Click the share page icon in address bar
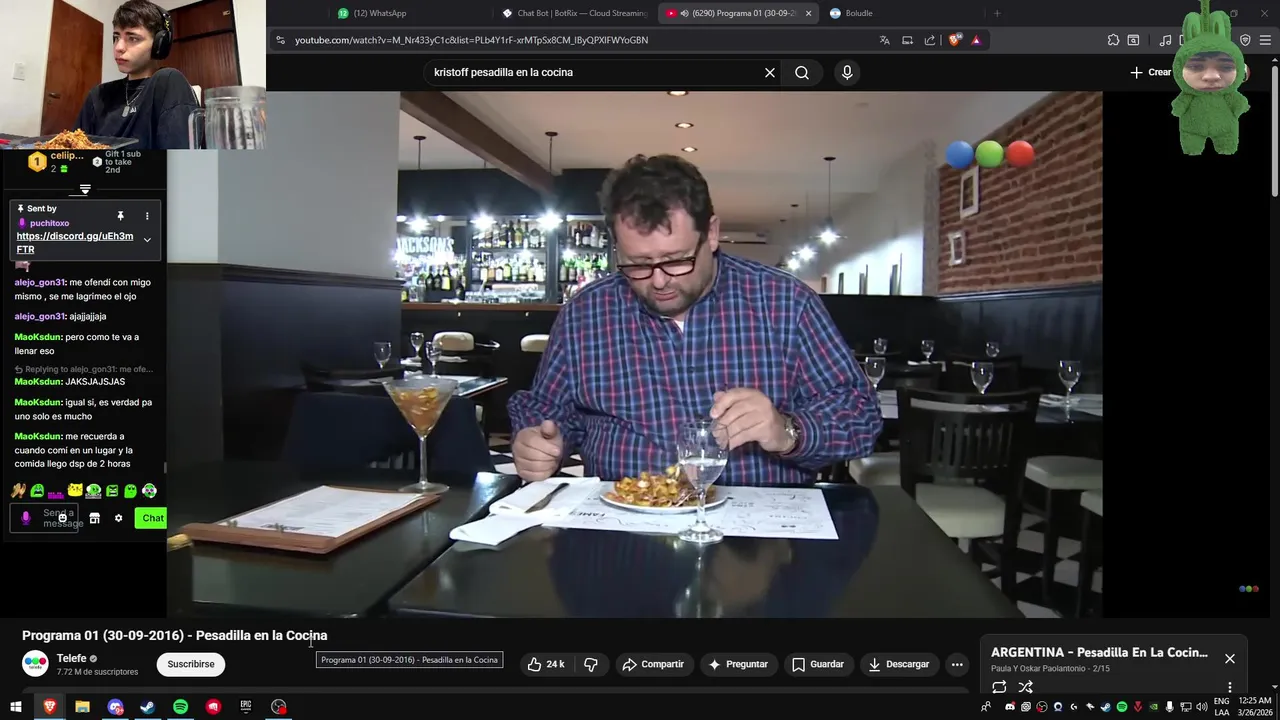 [x=930, y=40]
